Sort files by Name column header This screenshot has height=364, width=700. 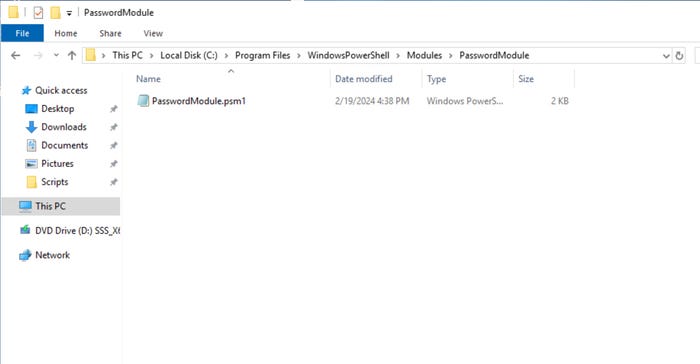pyautogui.click(x=148, y=79)
